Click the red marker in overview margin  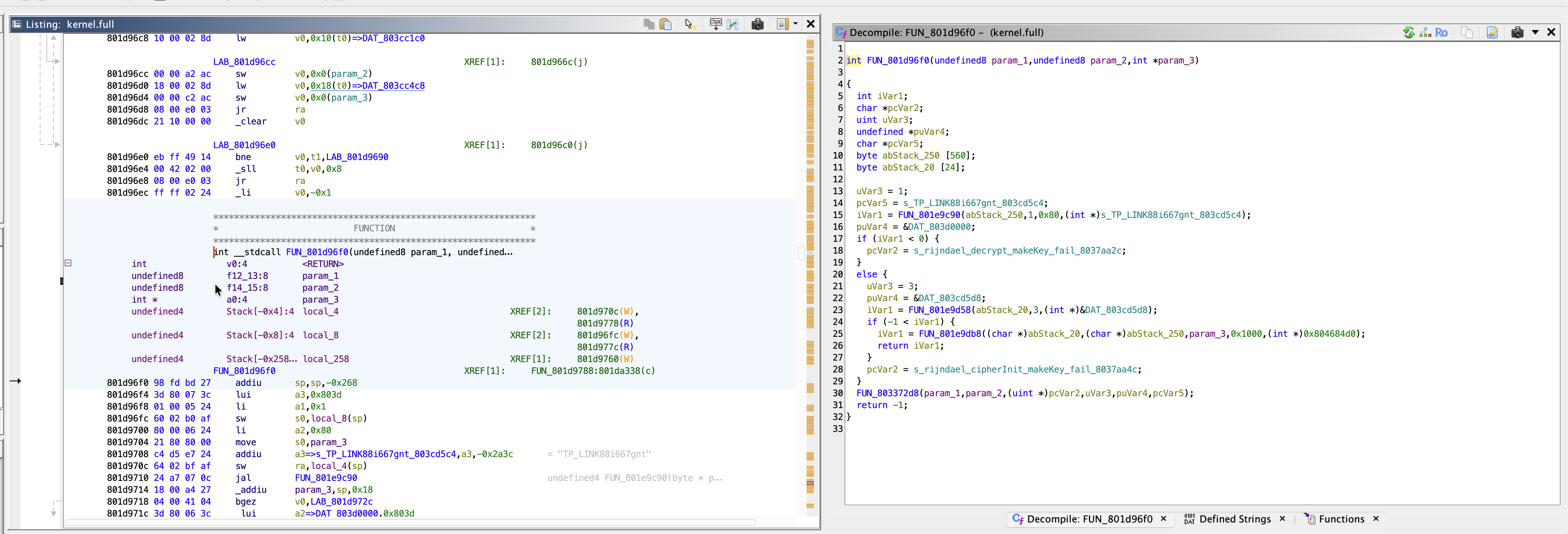pyautogui.click(x=810, y=483)
